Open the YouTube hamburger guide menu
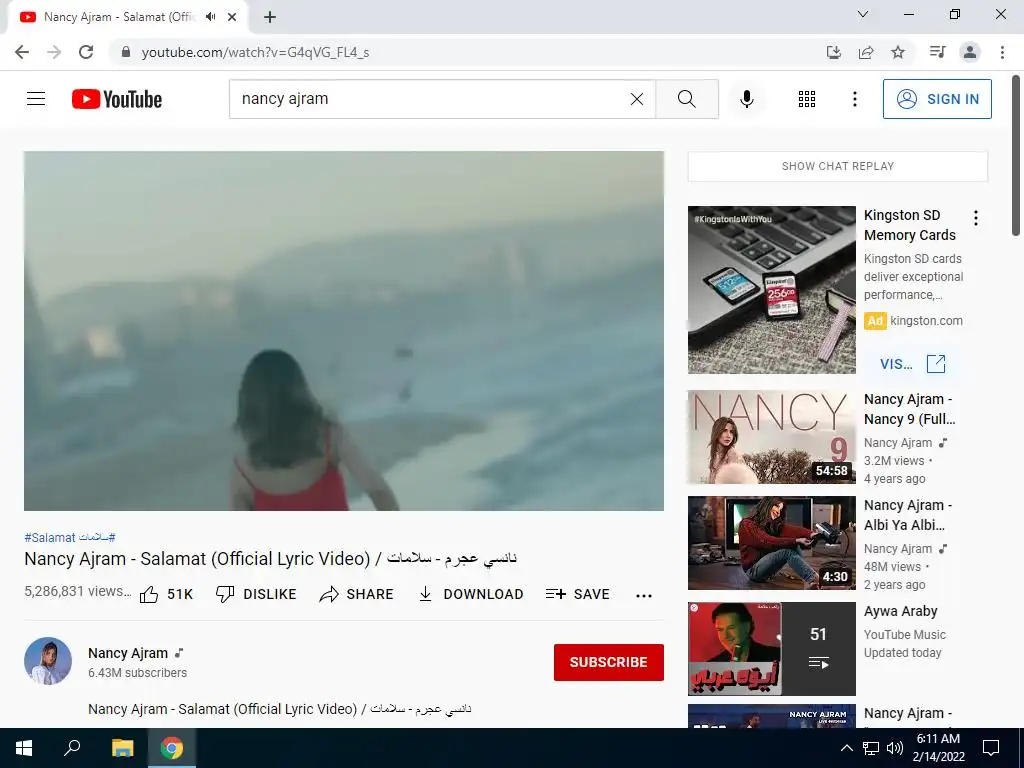This screenshot has width=1024, height=768. click(x=36, y=99)
